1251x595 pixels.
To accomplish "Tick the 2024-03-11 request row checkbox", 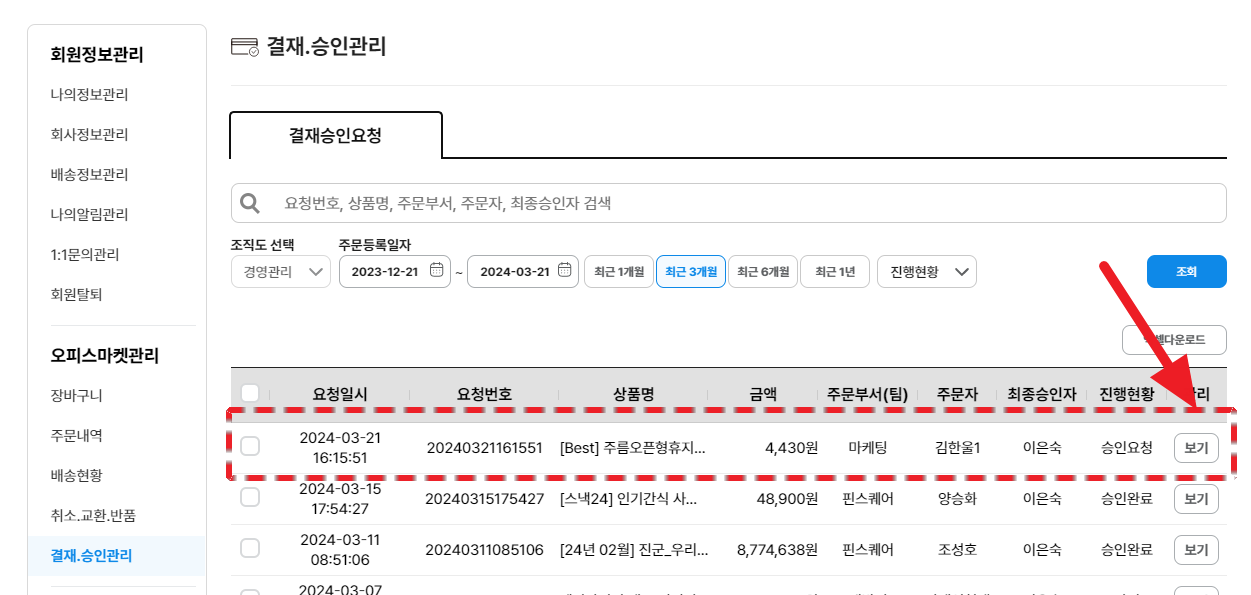I will point(250,548).
